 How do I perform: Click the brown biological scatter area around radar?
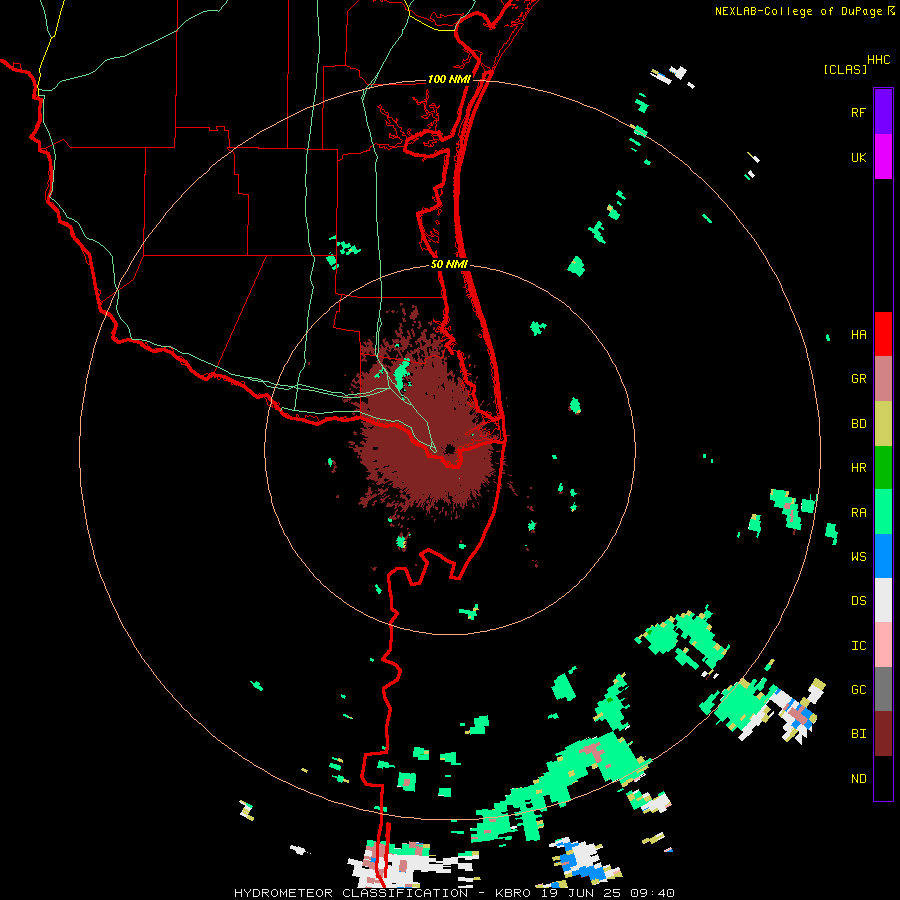(x=425, y=425)
